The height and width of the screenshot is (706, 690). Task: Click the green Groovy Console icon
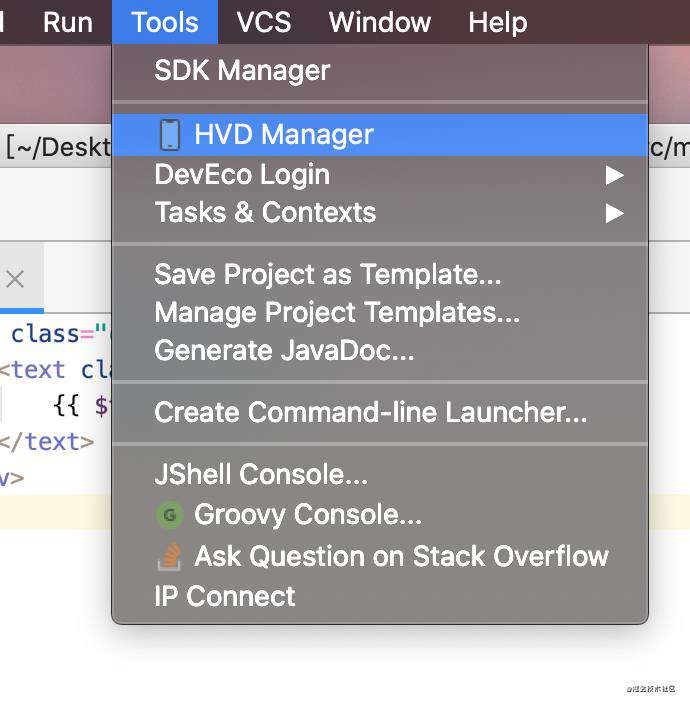(x=169, y=515)
